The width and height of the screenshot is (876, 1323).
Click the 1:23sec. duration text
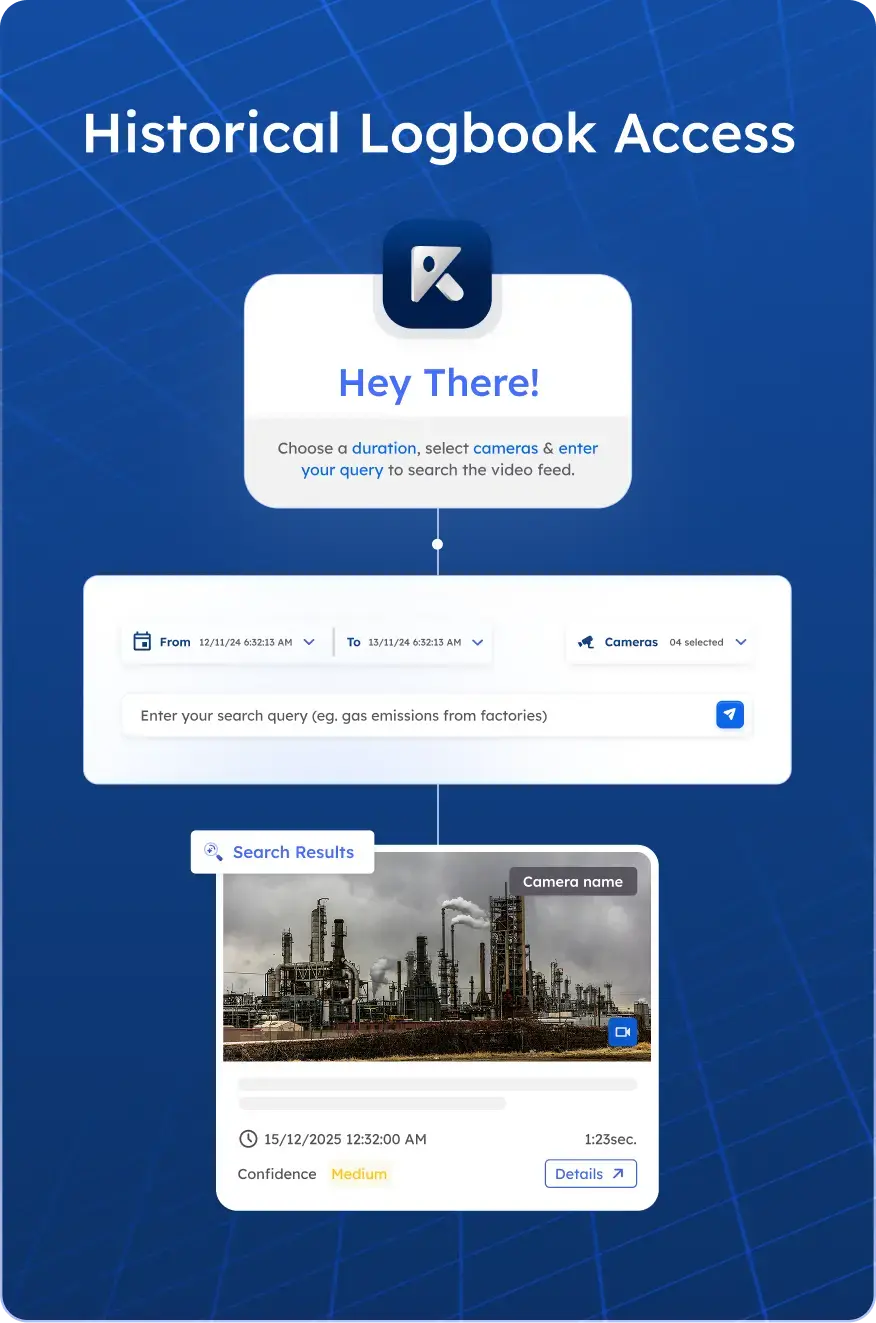point(610,1139)
